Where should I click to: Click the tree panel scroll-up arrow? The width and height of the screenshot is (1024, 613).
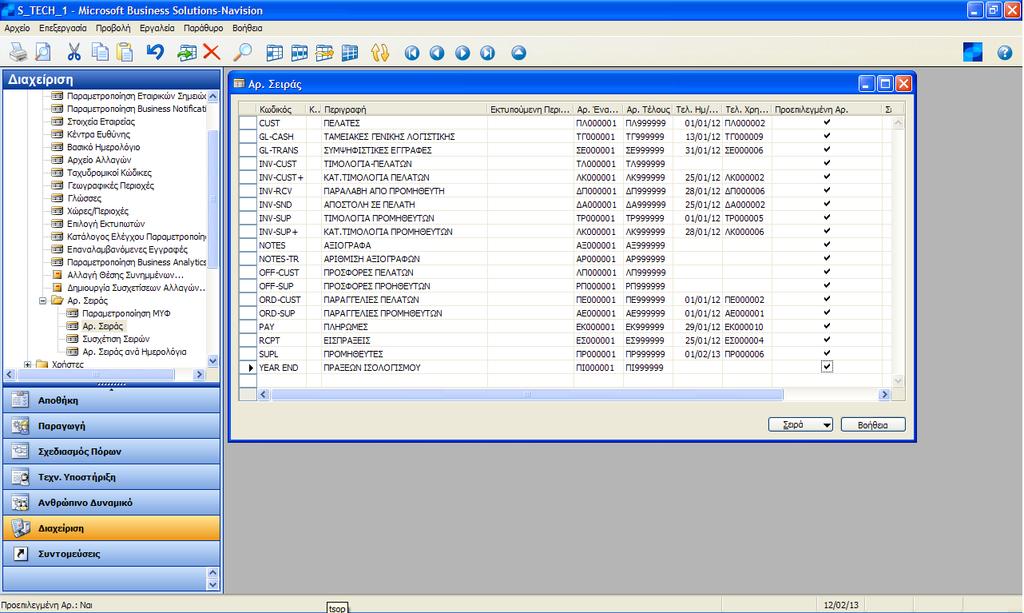213,96
